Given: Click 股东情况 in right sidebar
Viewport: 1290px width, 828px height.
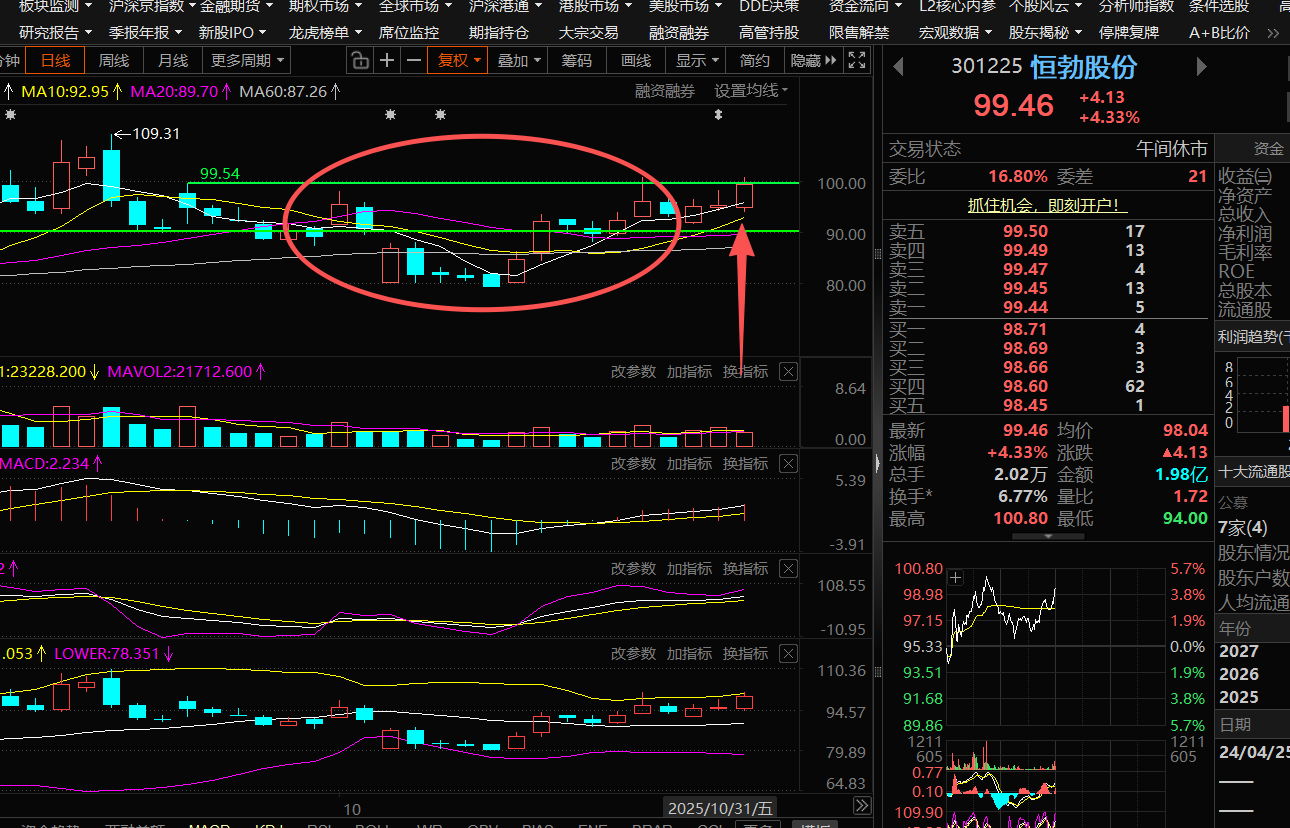Looking at the screenshot, I should [1253, 552].
